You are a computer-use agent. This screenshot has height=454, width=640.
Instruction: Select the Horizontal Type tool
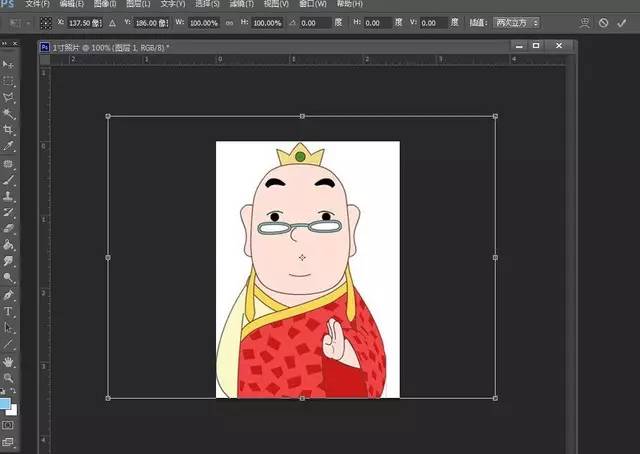pos(8,311)
